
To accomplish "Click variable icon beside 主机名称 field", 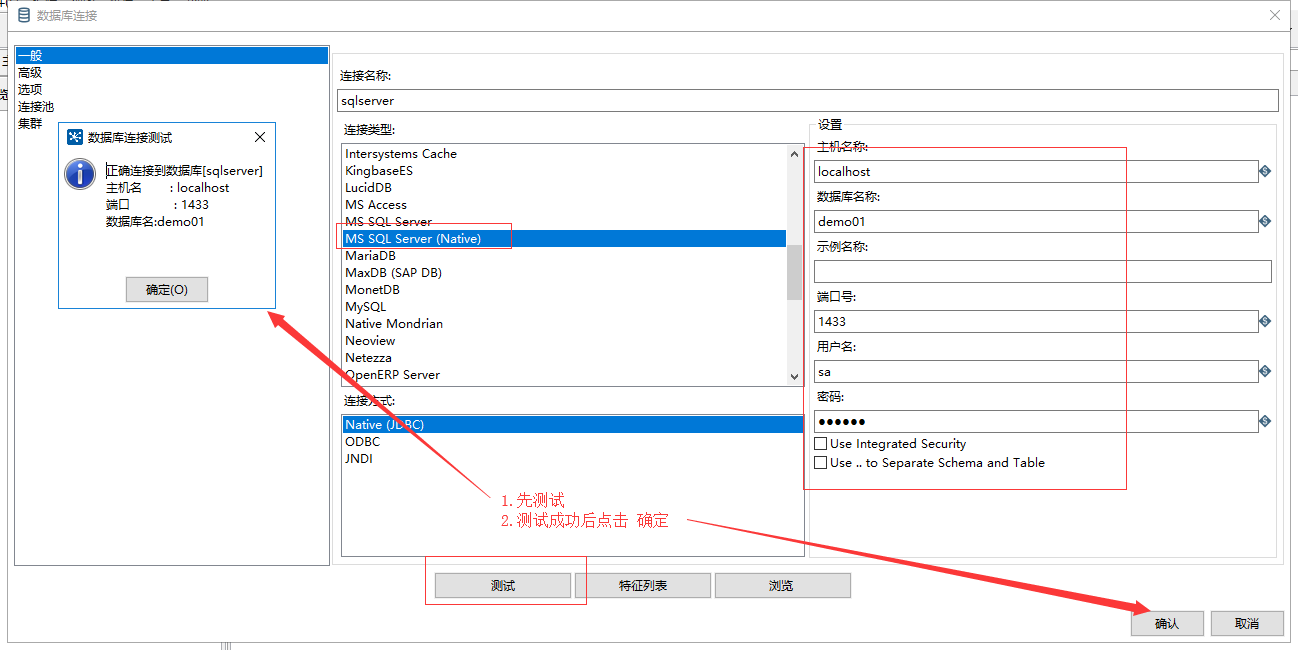I will pos(1266,171).
